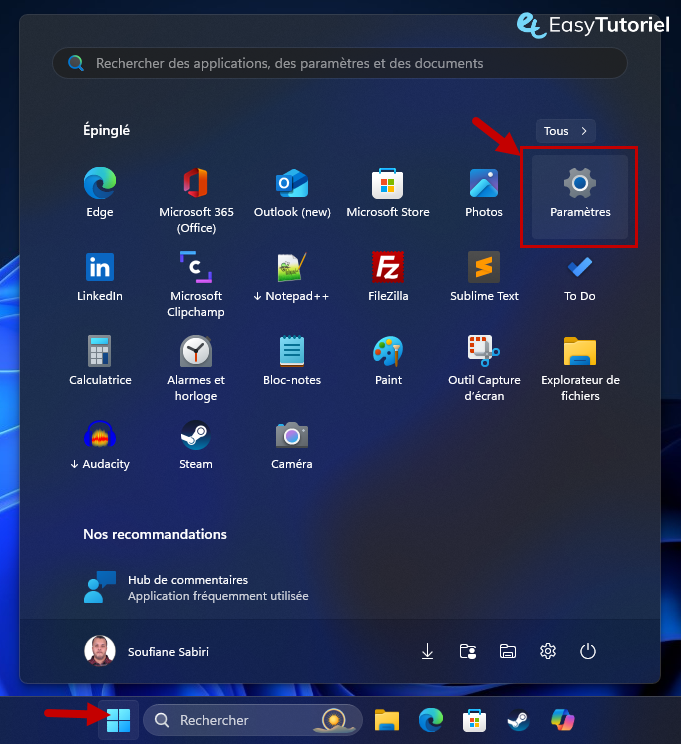Start the Paint application

pyautogui.click(x=388, y=360)
